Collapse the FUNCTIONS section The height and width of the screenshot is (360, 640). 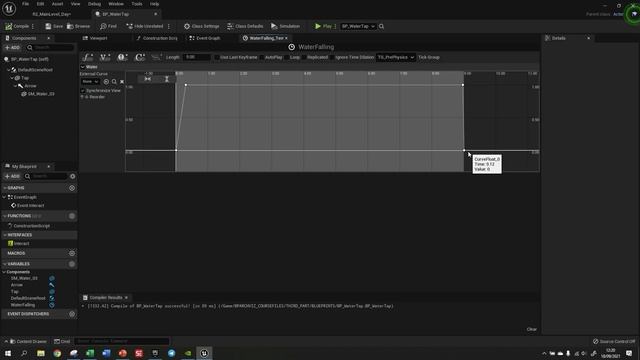[x=5, y=216]
